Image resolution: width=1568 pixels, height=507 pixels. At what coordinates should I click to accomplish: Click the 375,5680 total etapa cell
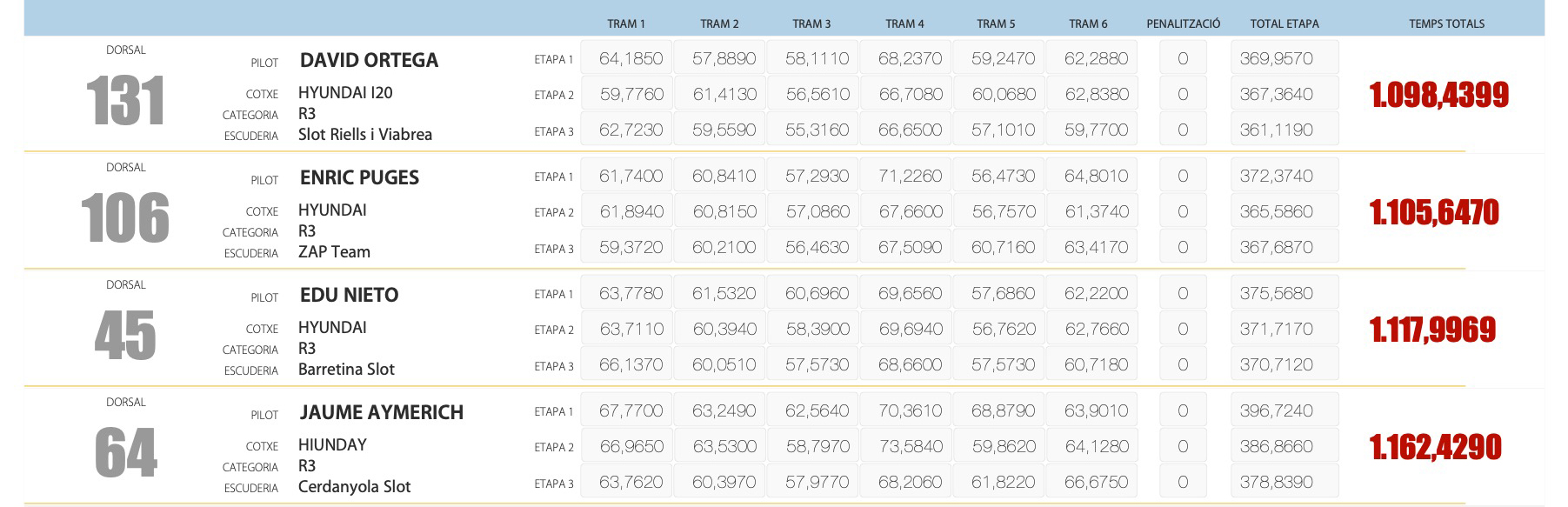tap(1276, 293)
